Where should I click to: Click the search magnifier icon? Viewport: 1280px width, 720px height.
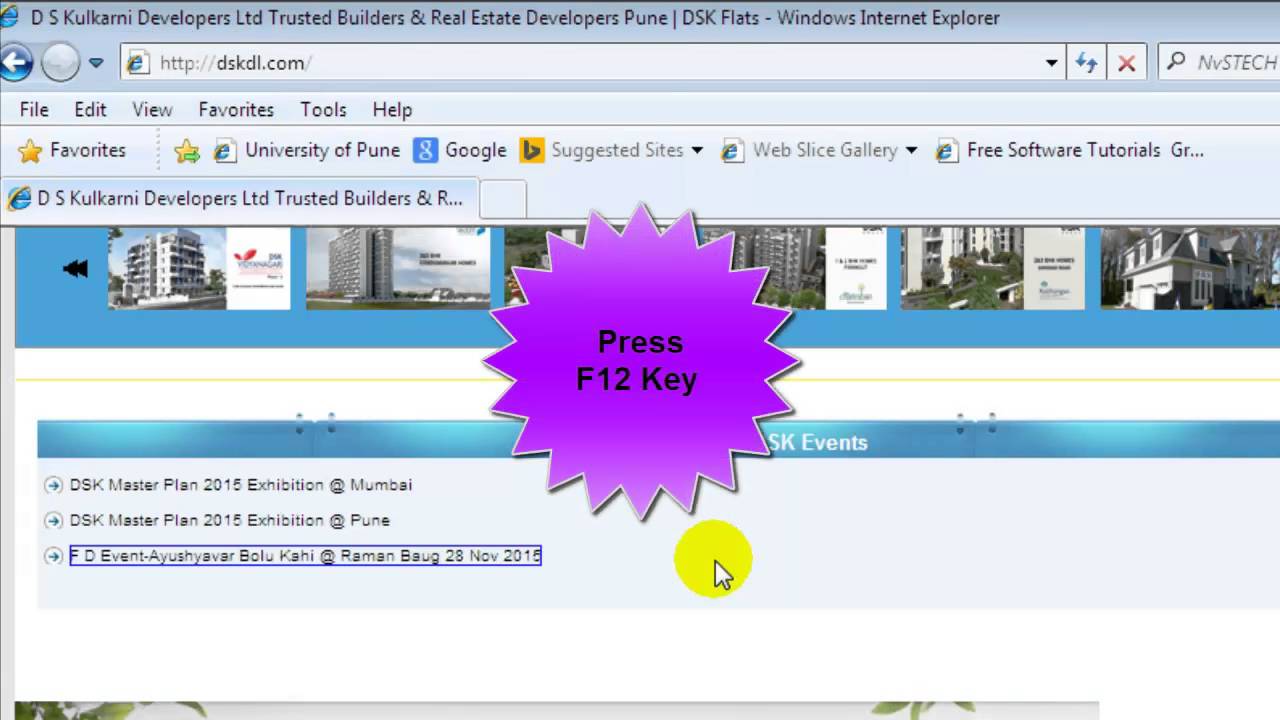click(1177, 62)
